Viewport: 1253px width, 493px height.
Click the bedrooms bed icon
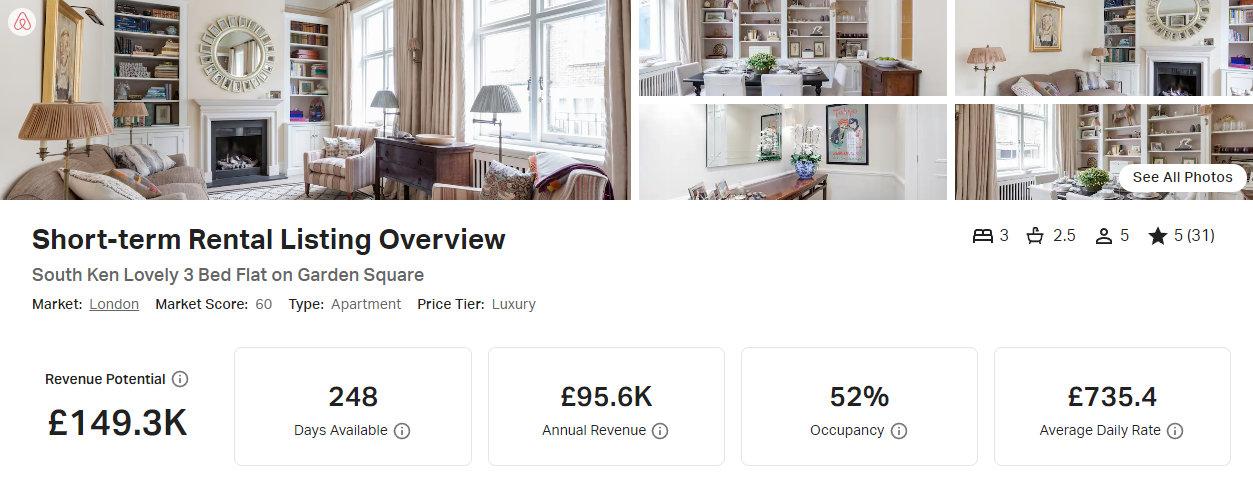tap(983, 236)
